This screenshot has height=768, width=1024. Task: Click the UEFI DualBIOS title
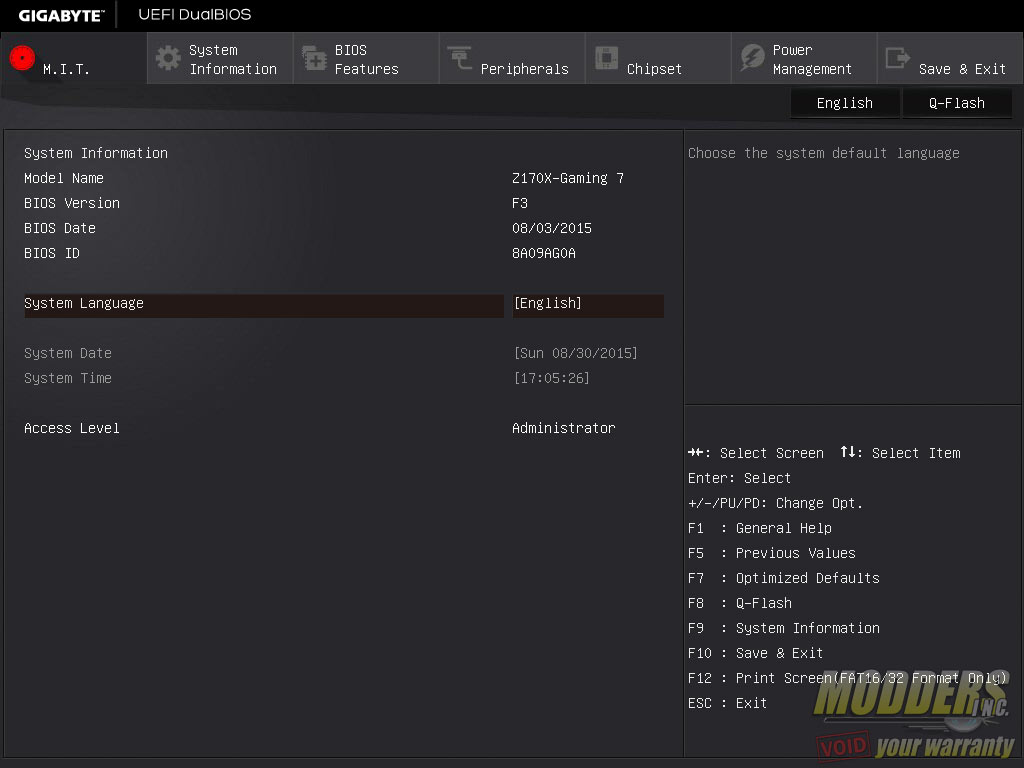click(195, 14)
